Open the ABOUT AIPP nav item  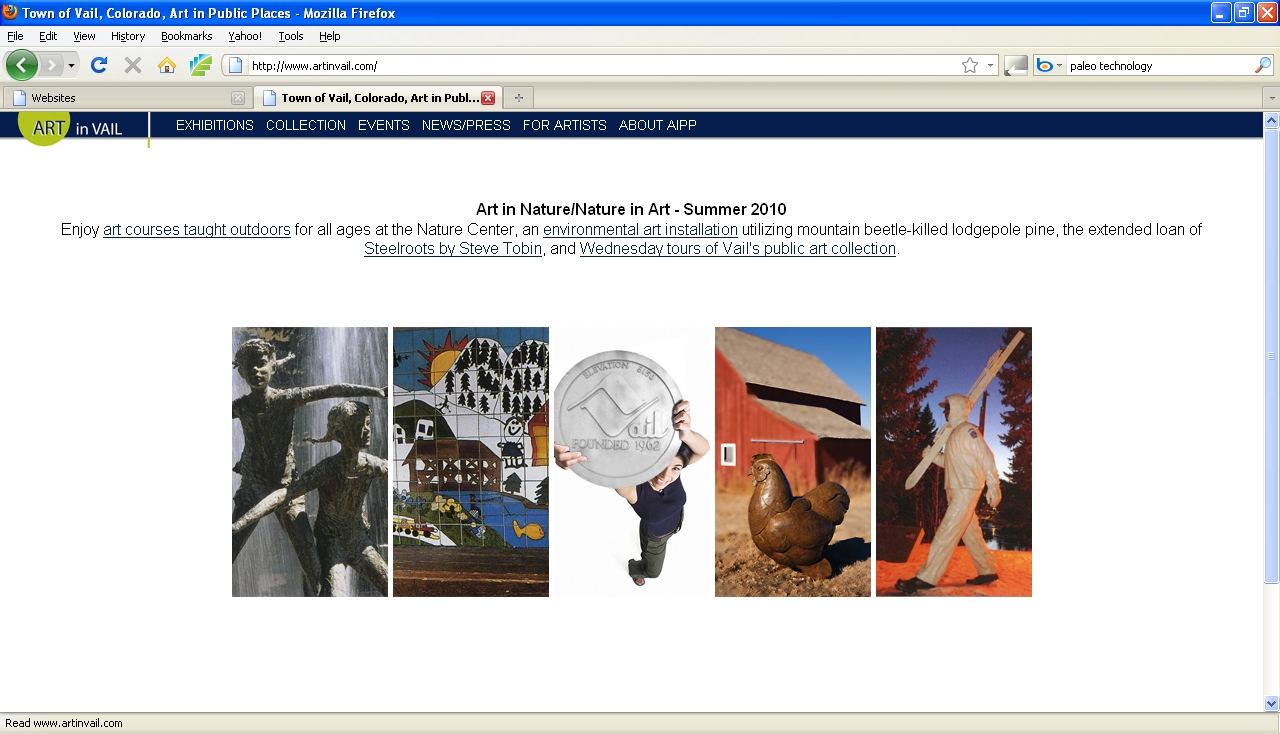[658, 125]
